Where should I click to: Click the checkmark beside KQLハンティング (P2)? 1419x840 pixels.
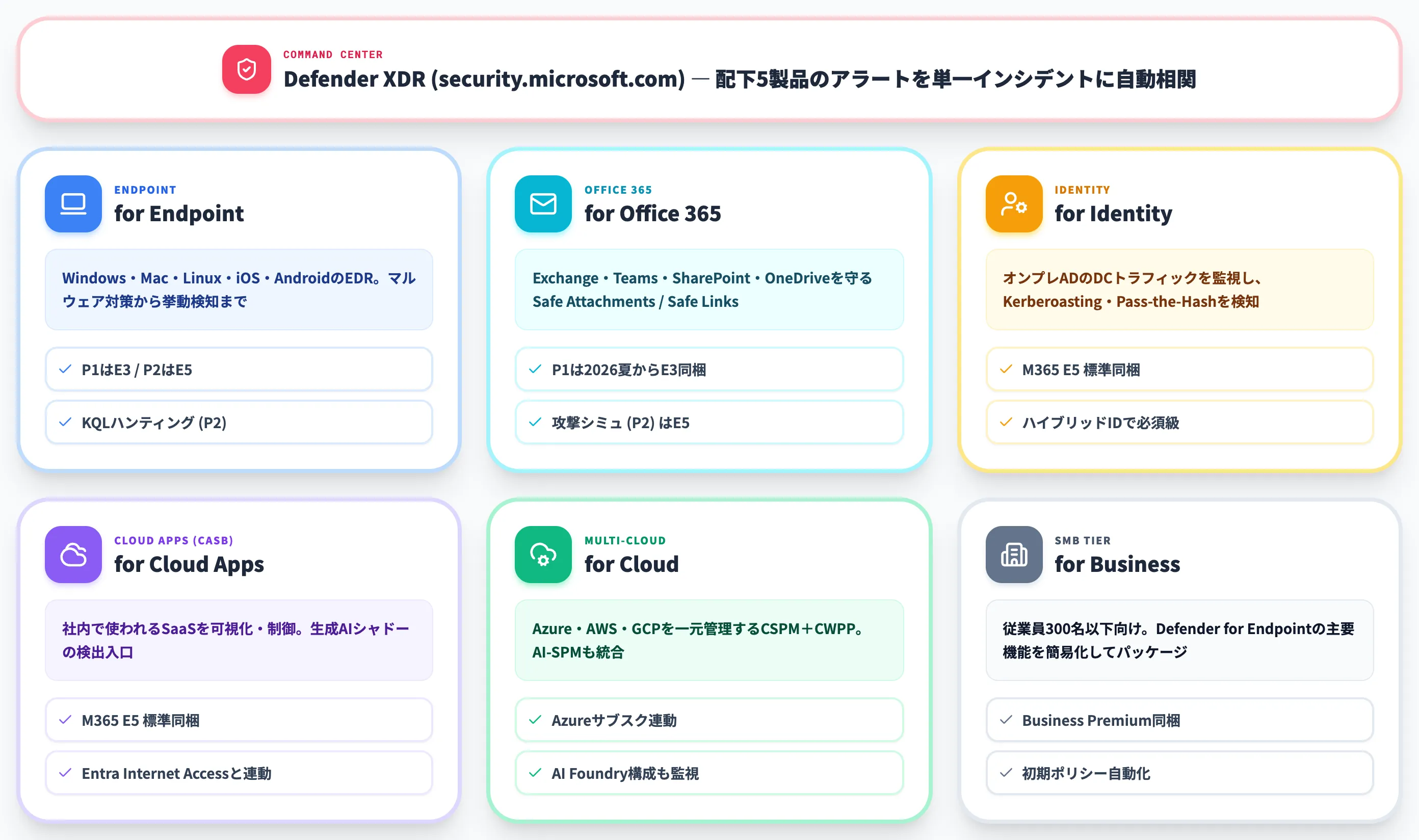point(65,422)
